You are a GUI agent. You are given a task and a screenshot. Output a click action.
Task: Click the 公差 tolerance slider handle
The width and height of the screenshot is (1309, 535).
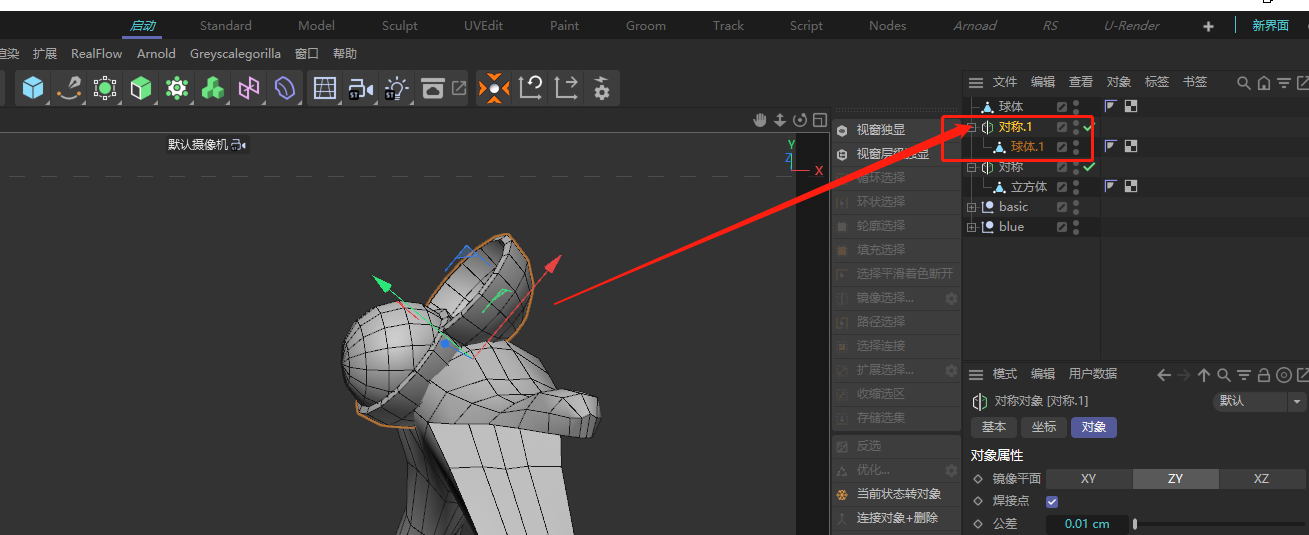[x=1135, y=524]
